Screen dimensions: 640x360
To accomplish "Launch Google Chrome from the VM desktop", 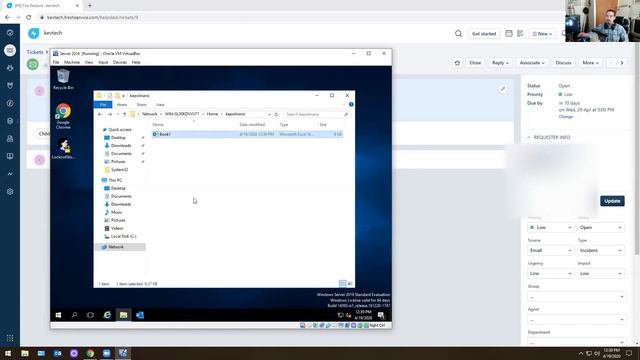I will coord(63,116).
